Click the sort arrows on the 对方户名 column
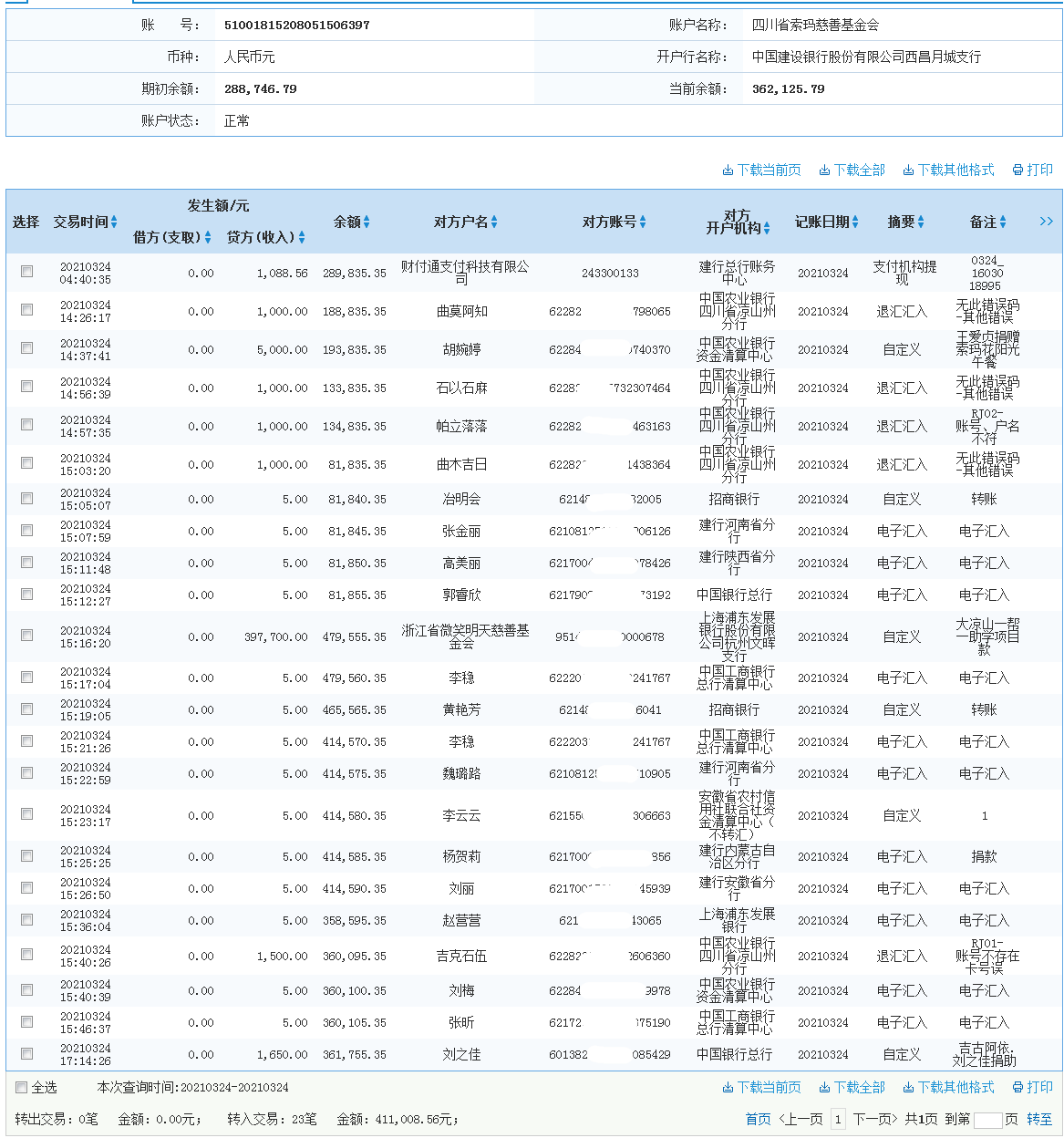1064x1138 pixels. pos(496,221)
